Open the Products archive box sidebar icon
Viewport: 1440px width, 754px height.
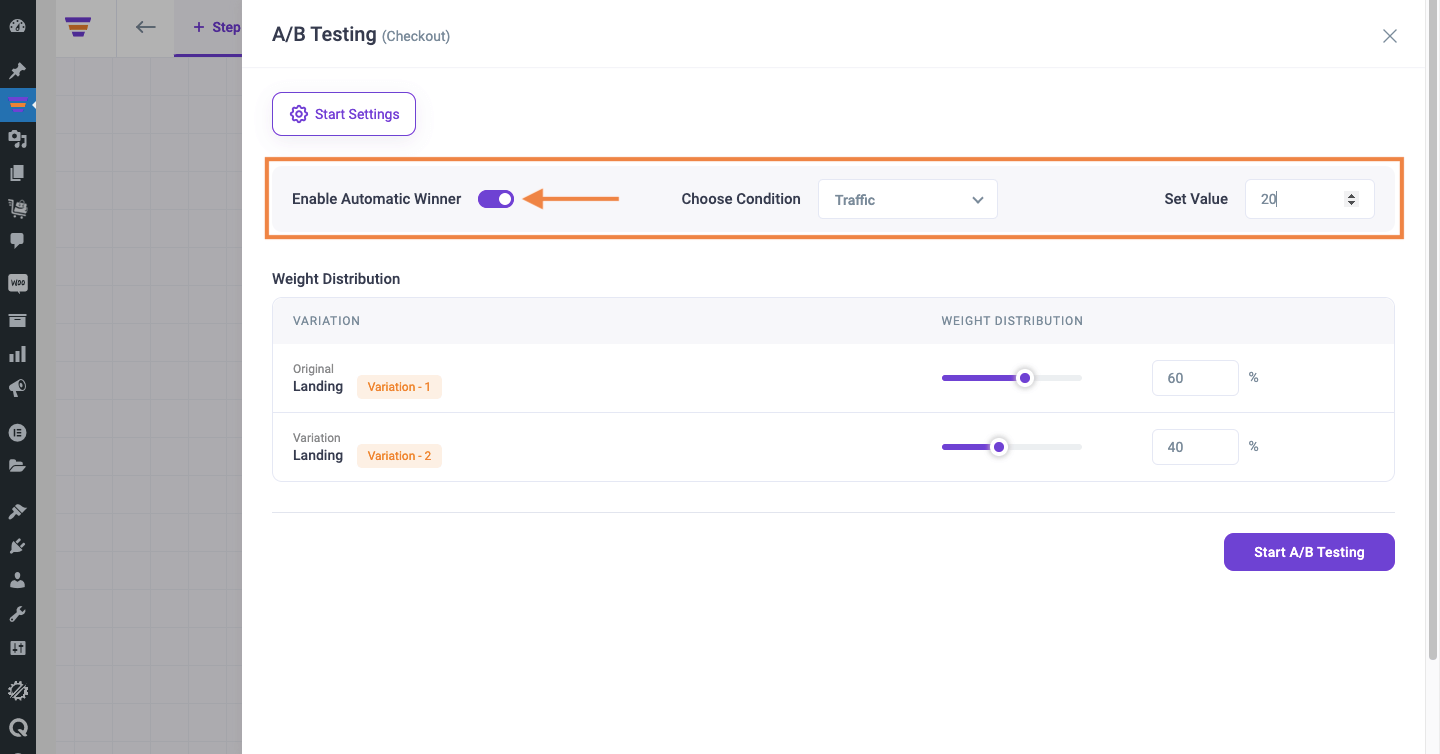point(17,320)
